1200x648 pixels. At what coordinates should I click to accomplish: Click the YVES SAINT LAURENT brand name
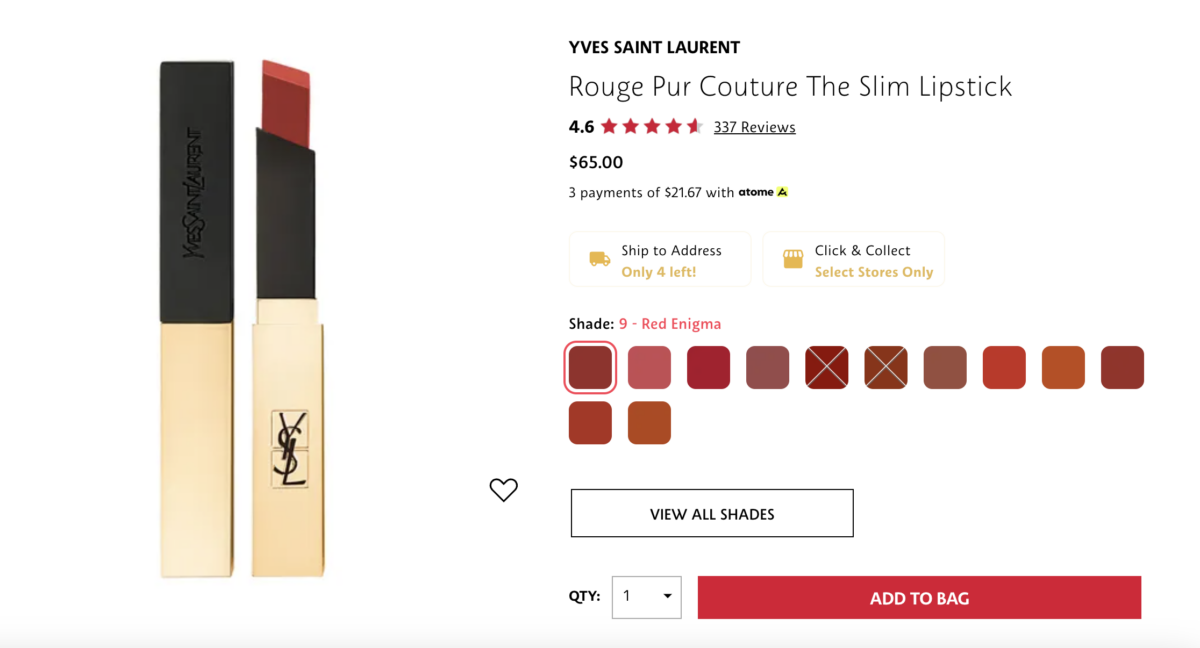click(x=653, y=47)
